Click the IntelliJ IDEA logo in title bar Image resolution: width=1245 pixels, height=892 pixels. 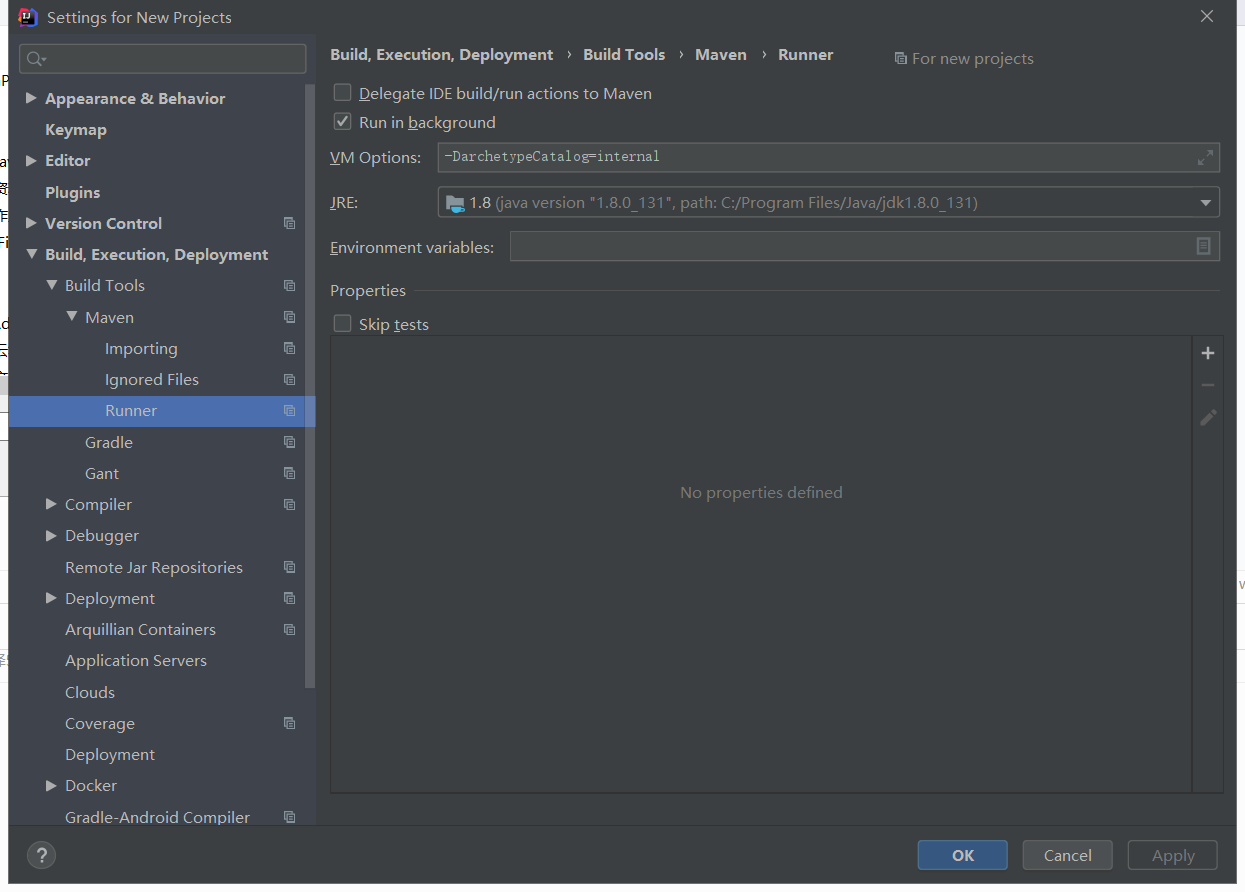(x=28, y=17)
